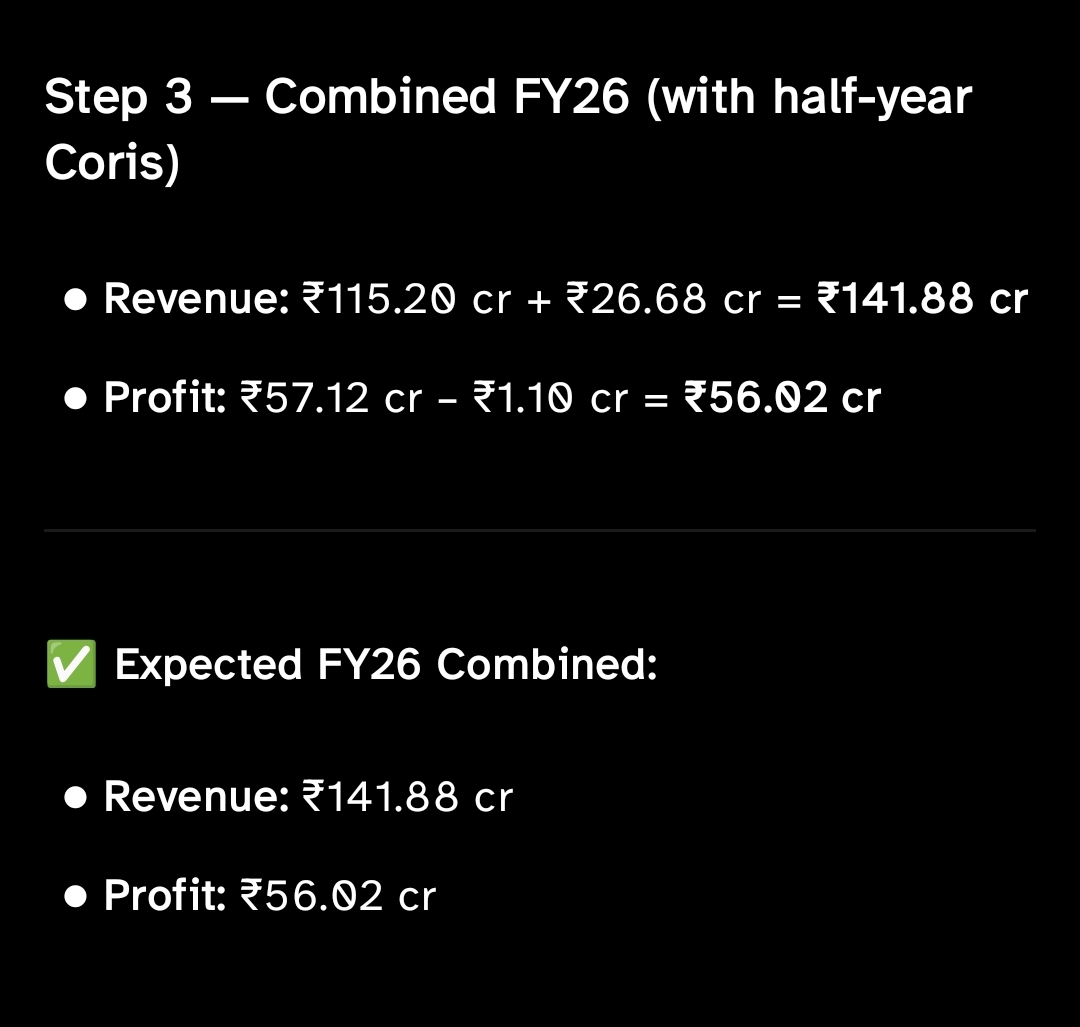Click the green checkmark emoji
Image resolution: width=1080 pixels, height=1027 pixels.
pos(71,665)
